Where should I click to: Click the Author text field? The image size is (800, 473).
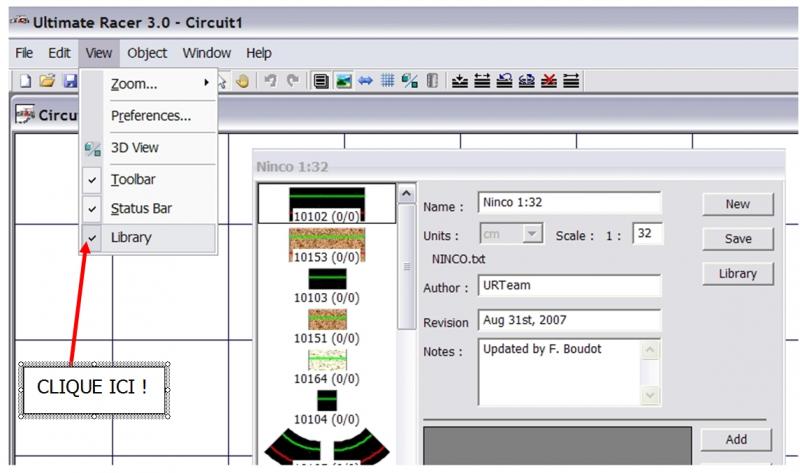point(569,287)
